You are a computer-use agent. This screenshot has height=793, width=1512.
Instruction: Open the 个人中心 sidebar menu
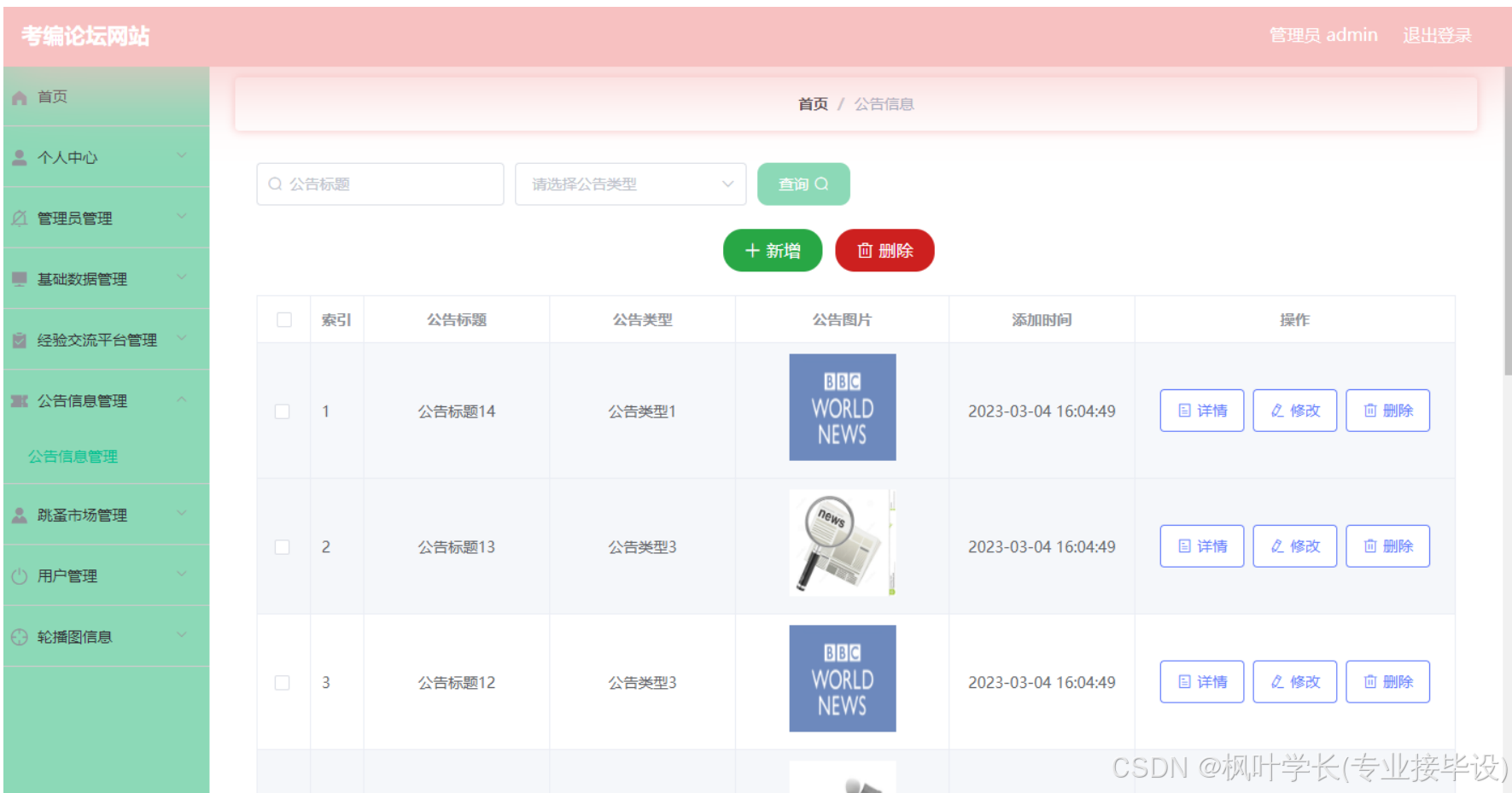(x=106, y=157)
